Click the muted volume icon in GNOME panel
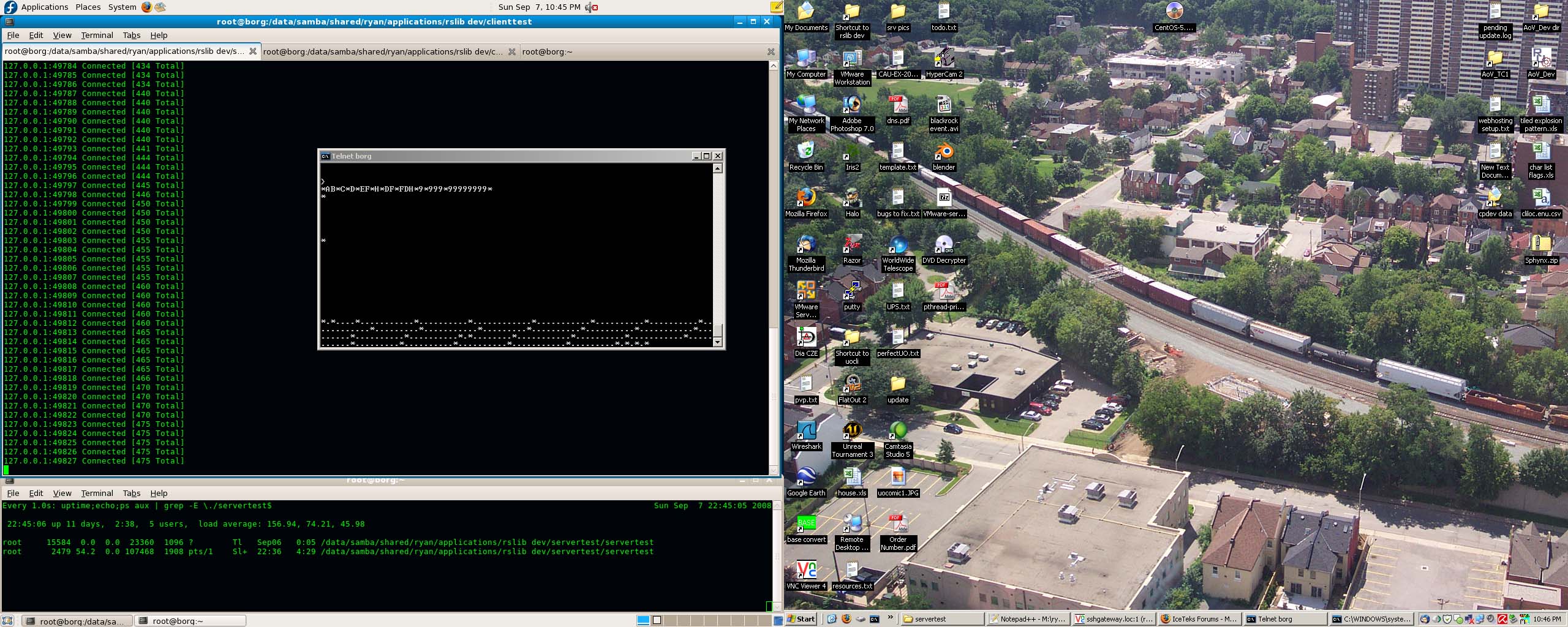The width and height of the screenshot is (1568, 627). (591, 7)
